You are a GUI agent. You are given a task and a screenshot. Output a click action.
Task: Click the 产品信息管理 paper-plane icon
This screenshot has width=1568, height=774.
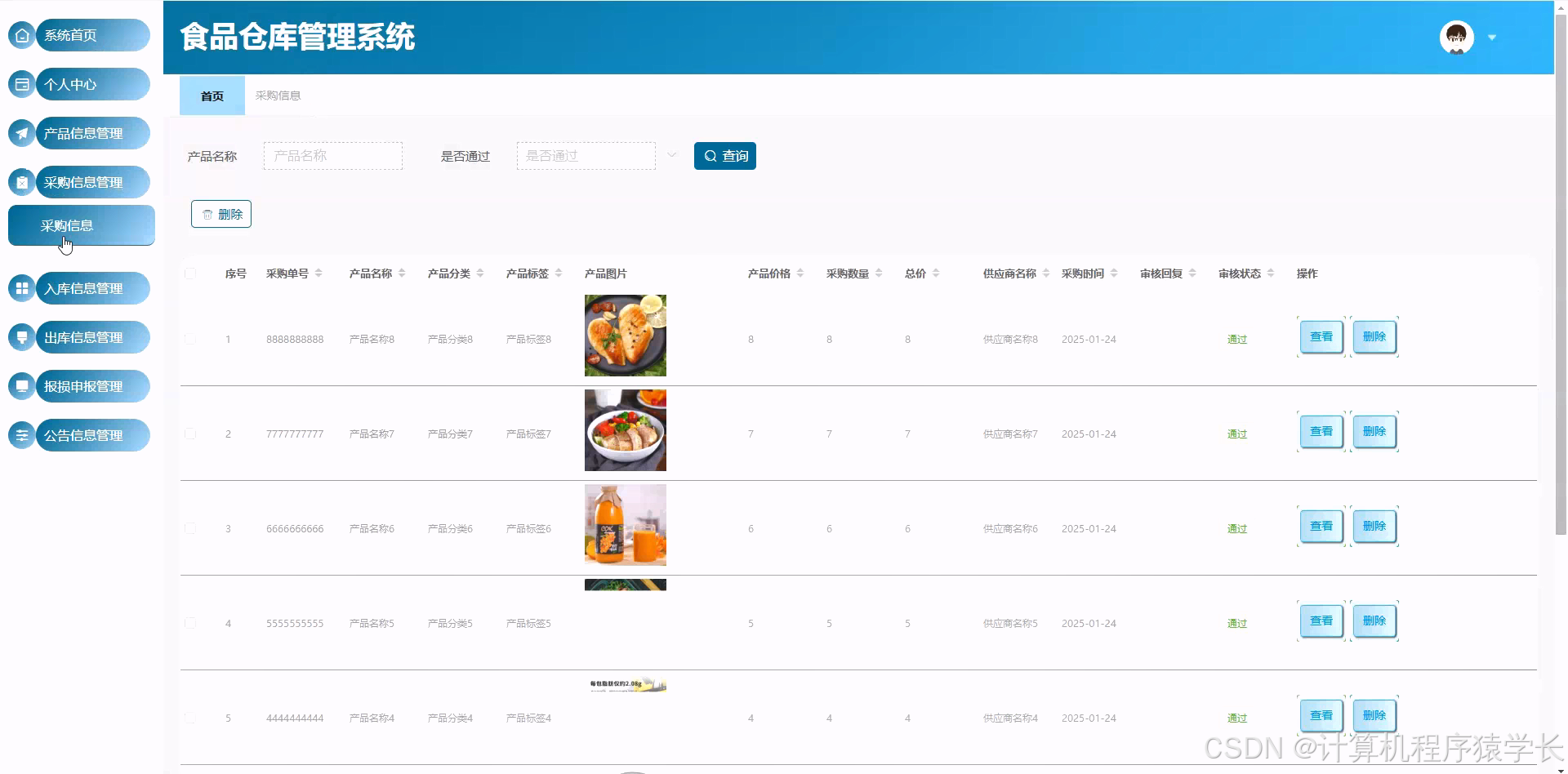[x=20, y=133]
